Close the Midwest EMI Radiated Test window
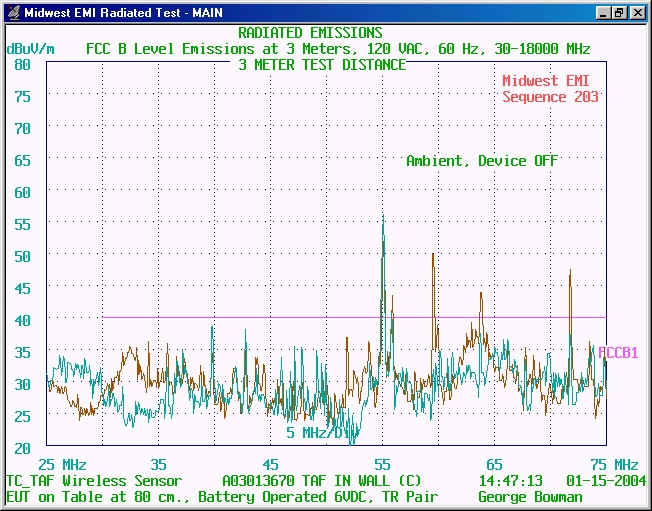The width and height of the screenshot is (652, 511). pyautogui.click(x=637, y=13)
